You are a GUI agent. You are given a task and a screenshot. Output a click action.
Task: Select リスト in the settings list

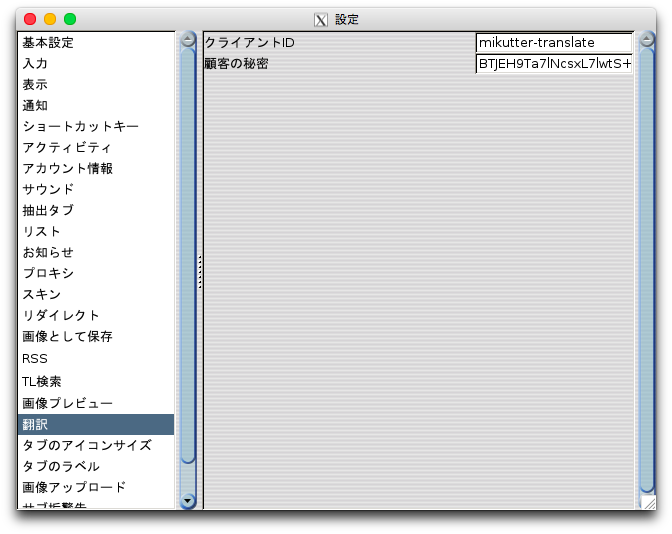pyautogui.click(x=96, y=231)
